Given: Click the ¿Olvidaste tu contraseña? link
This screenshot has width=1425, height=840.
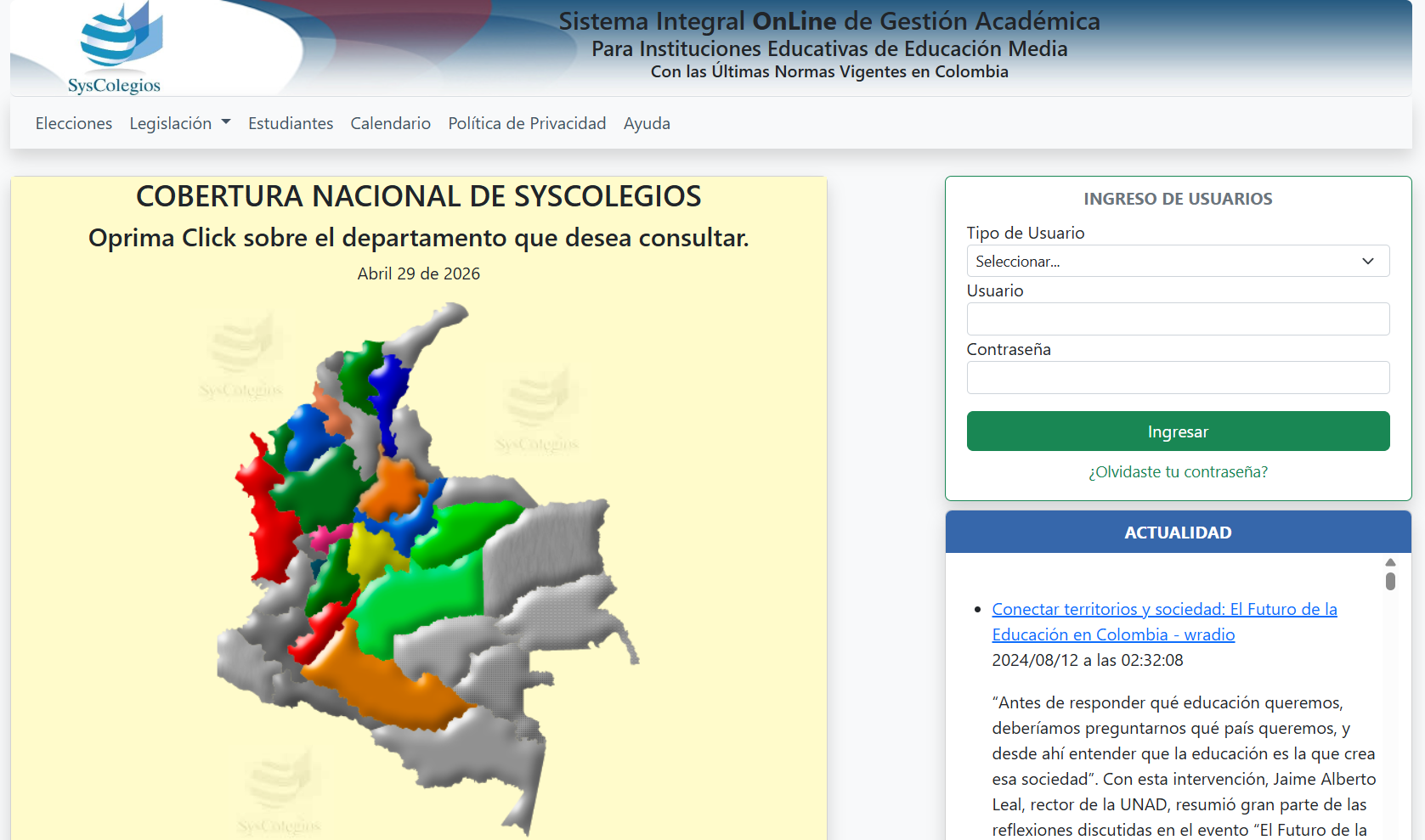Looking at the screenshot, I should point(1178,471).
